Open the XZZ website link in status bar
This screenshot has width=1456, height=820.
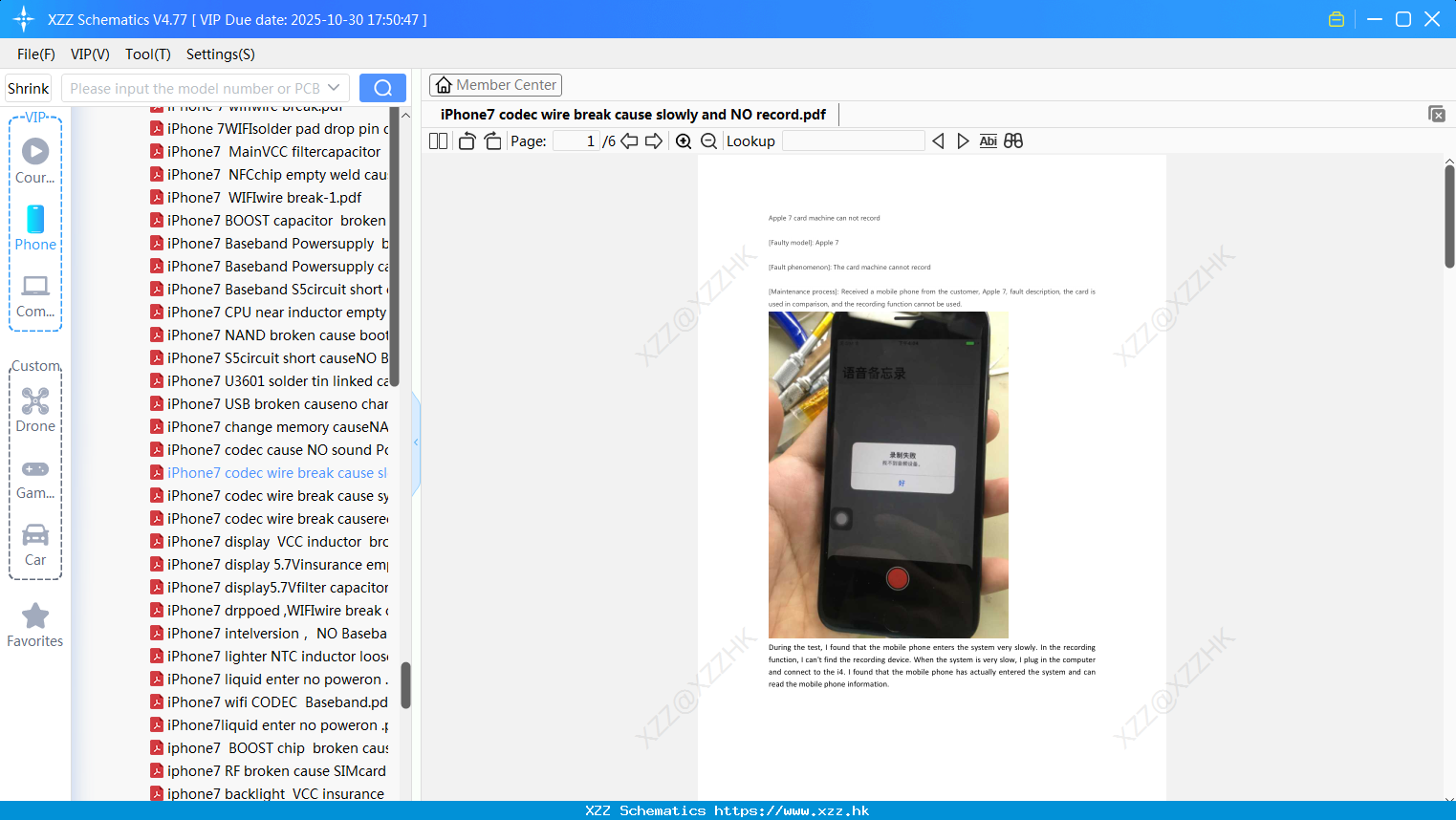(x=792, y=810)
